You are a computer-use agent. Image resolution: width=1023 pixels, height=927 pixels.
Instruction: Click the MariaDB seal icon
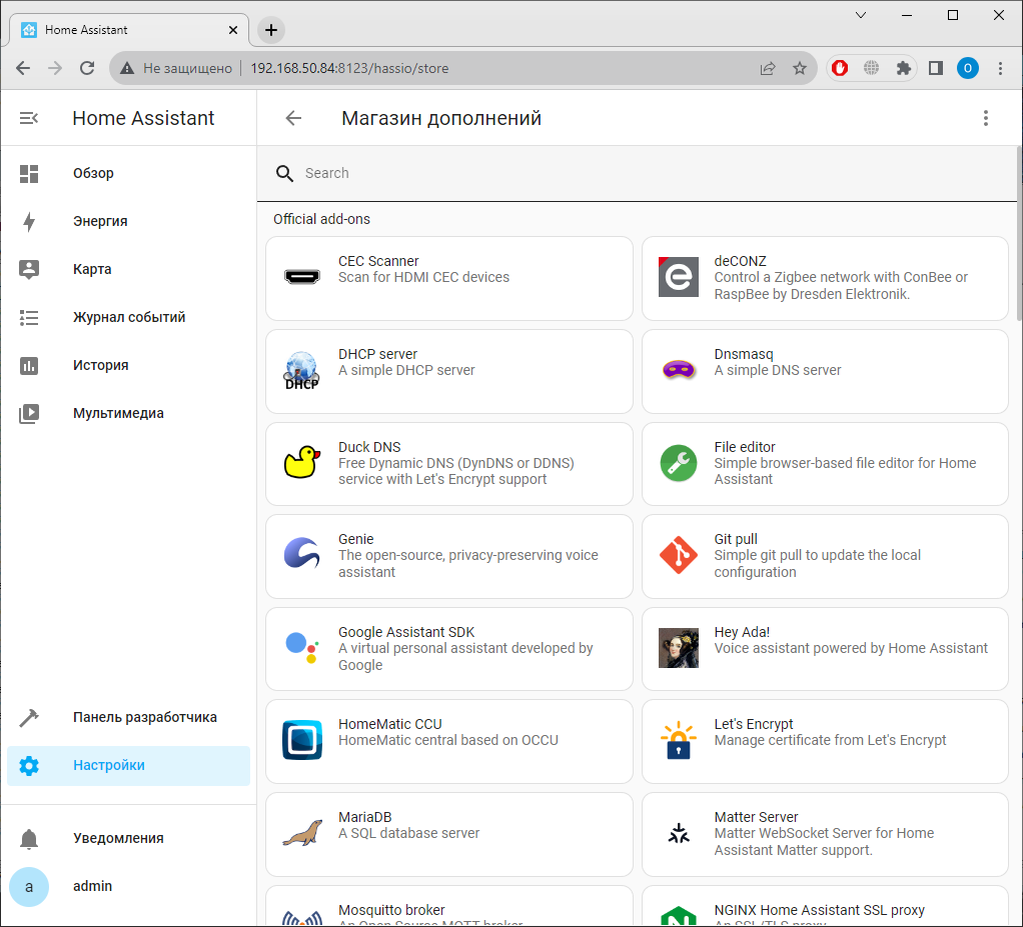click(302, 833)
